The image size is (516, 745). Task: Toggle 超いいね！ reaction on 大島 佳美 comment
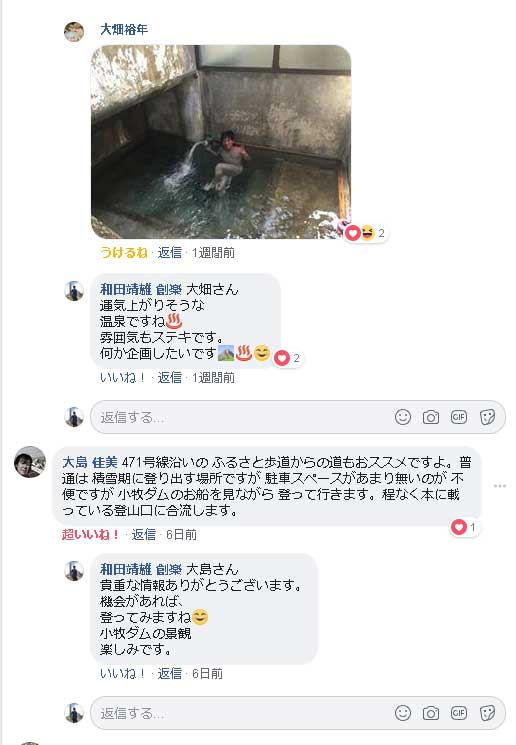90,535
